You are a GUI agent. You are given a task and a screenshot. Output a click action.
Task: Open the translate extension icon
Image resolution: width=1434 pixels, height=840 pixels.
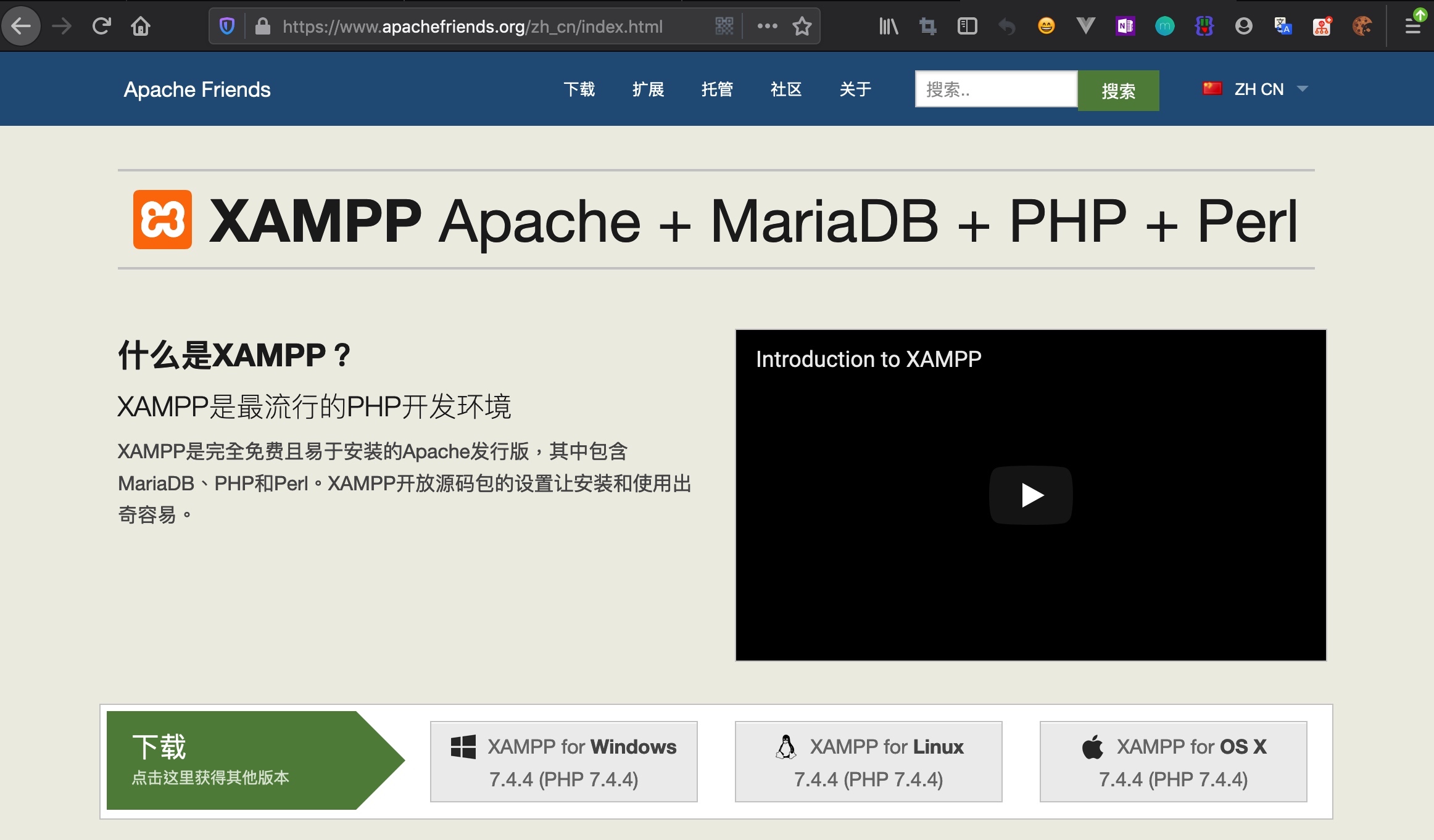[1283, 26]
